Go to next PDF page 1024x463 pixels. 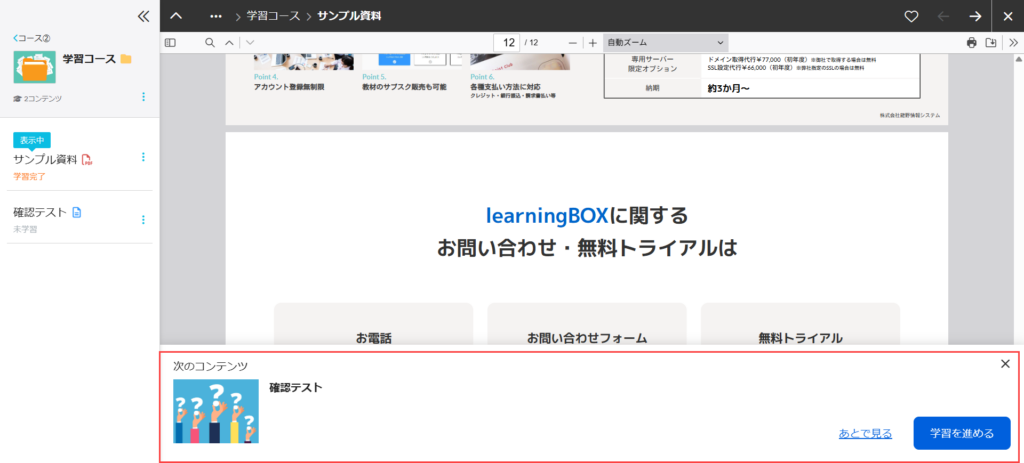249,42
